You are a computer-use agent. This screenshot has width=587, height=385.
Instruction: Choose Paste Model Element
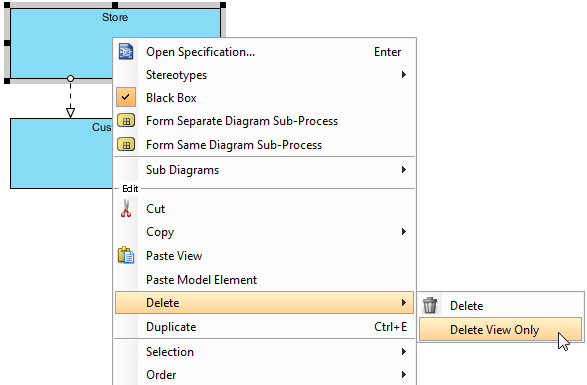coord(264,280)
